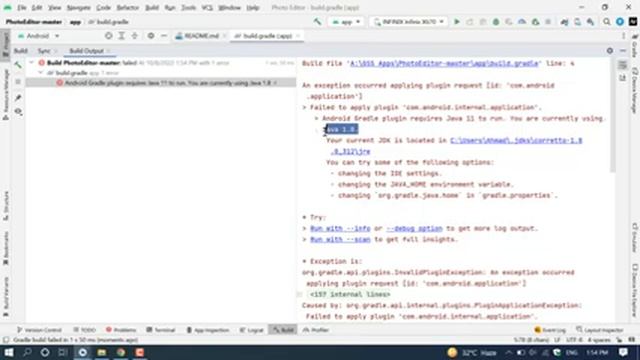
Task: Click the Search Everywhere magnifier icon
Action: point(607,22)
